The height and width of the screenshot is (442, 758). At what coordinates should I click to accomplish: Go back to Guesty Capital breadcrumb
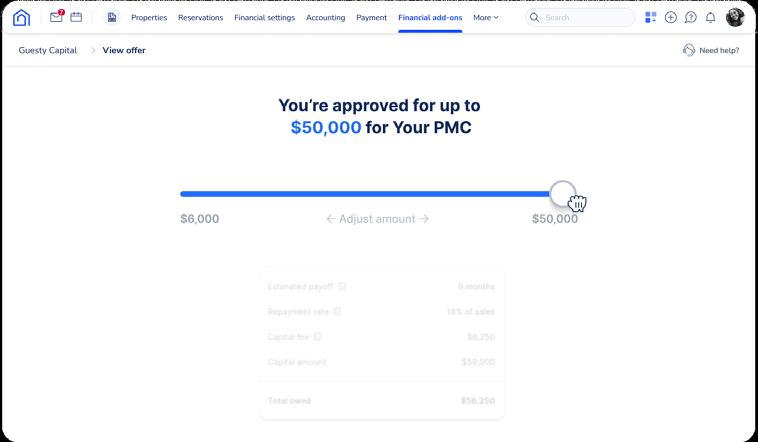click(47, 50)
